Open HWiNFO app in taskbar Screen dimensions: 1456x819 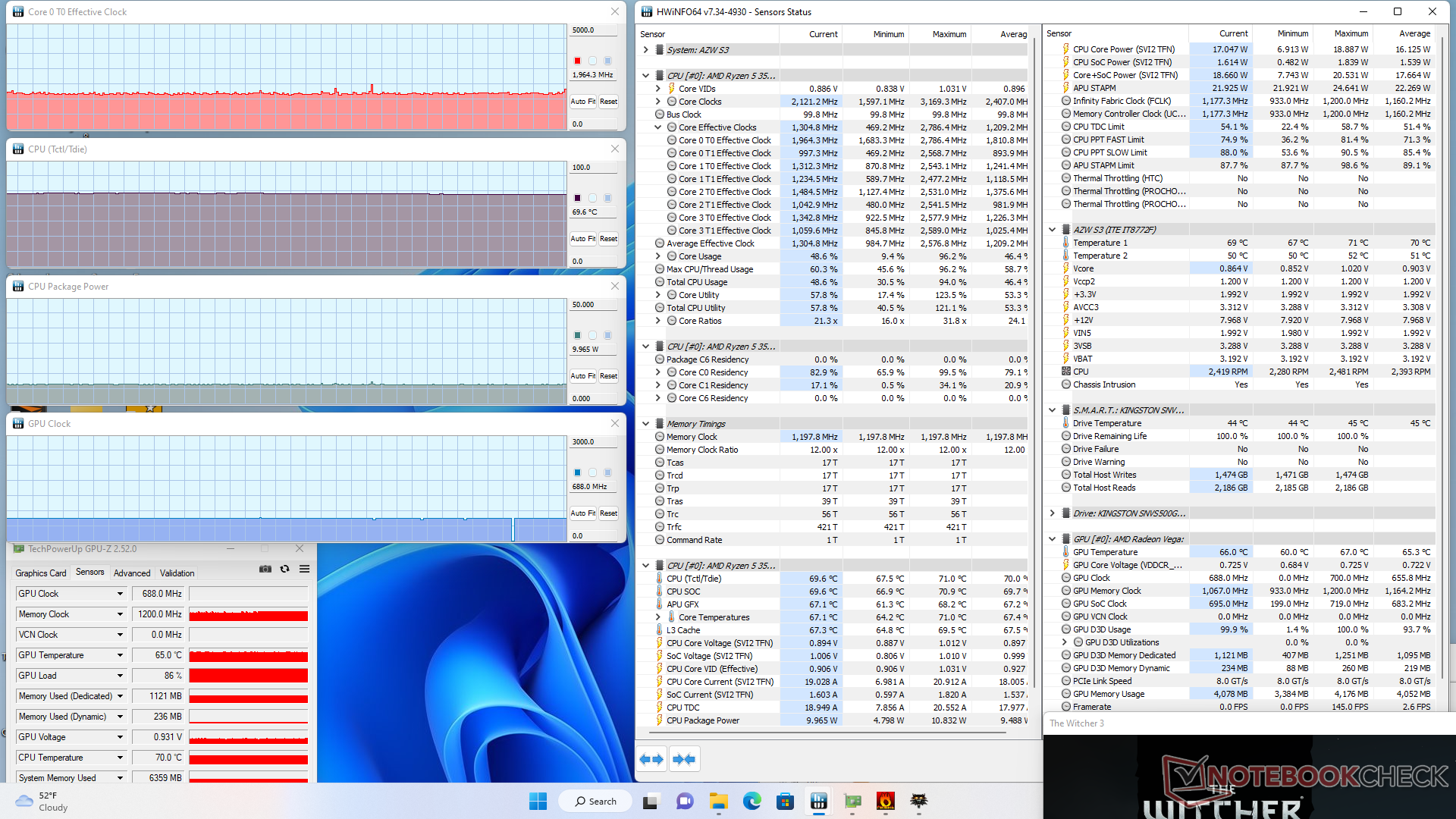pyautogui.click(x=818, y=802)
